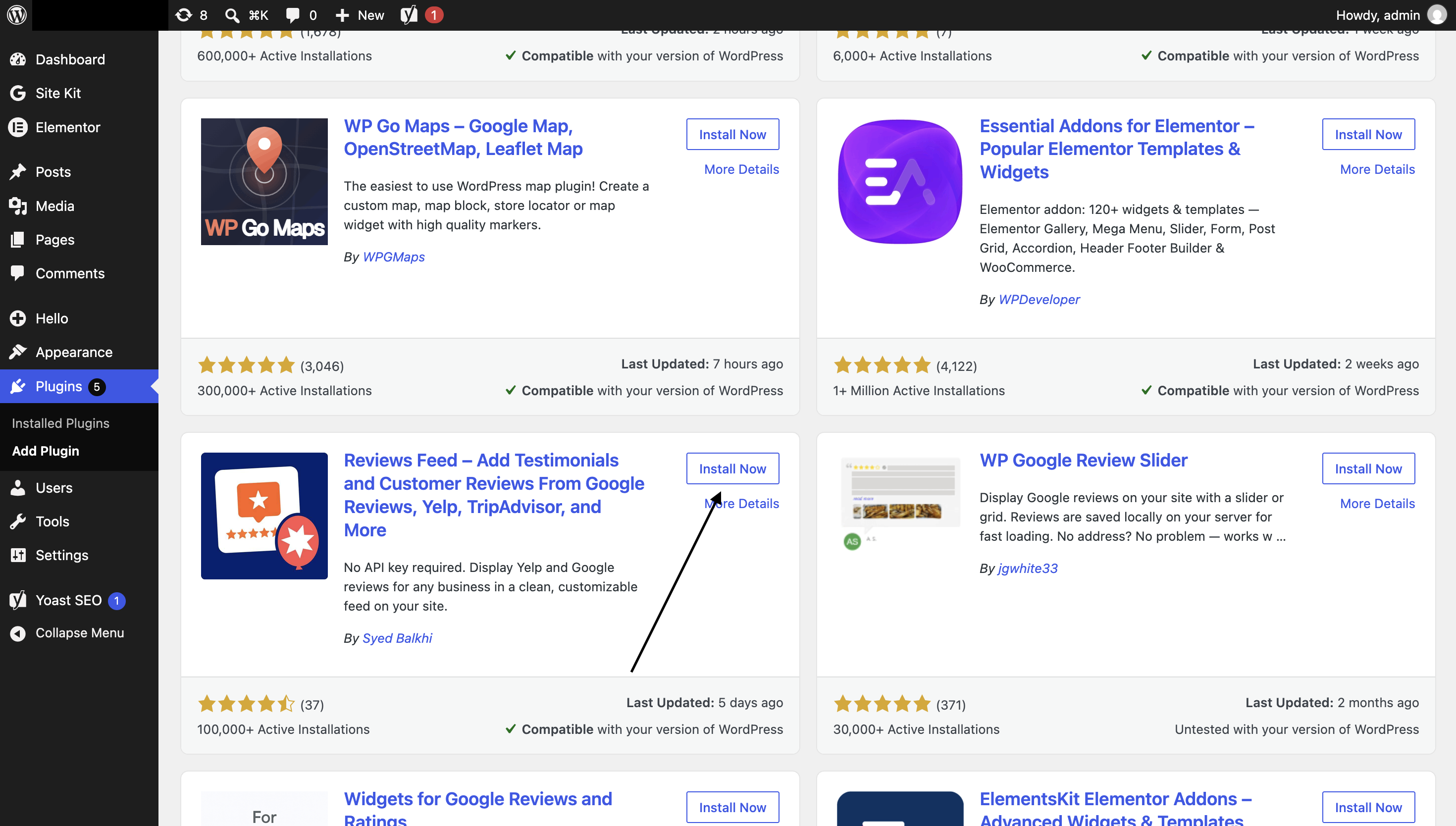The width and height of the screenshot is (1456, 826).
Task: Click the Posts pushpin icon
Action: [x=18, y=171]
